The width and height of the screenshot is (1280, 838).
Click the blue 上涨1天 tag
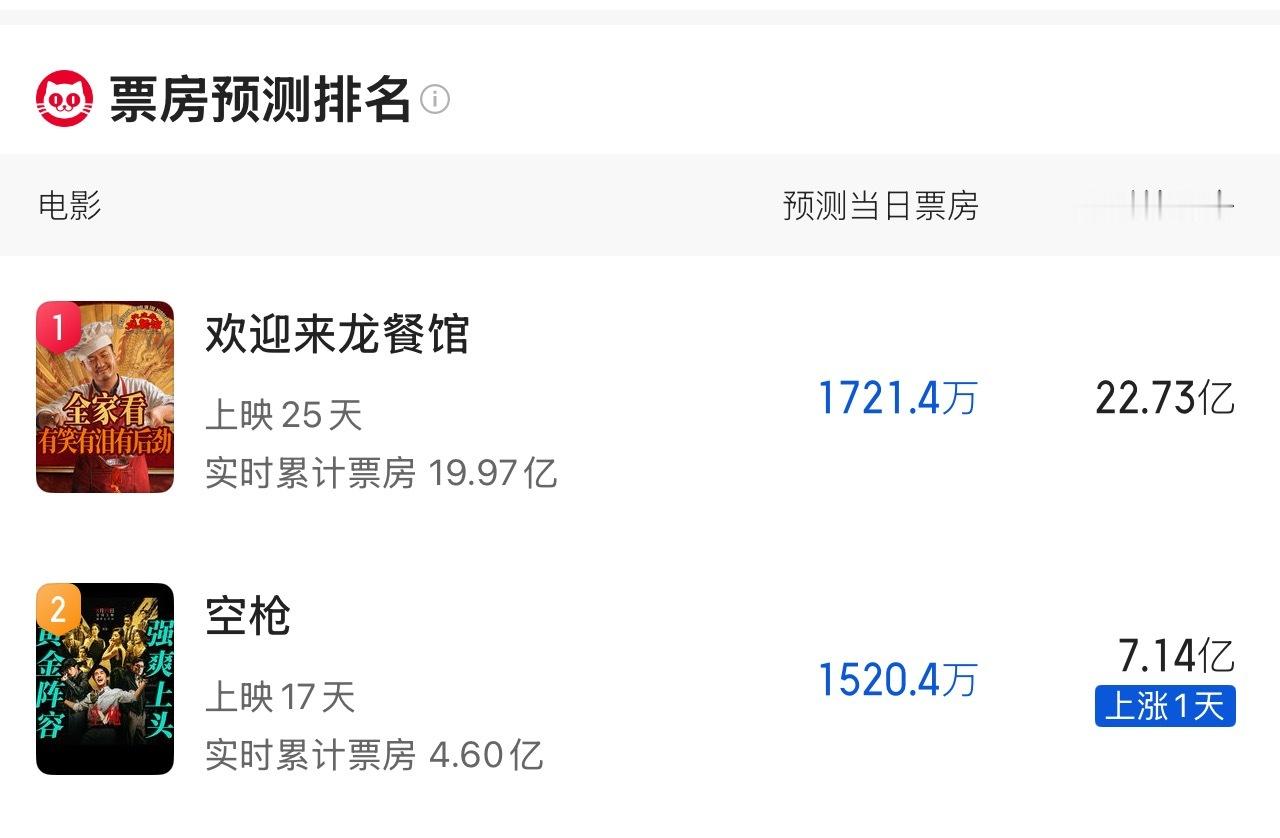tap(1165, 706)
